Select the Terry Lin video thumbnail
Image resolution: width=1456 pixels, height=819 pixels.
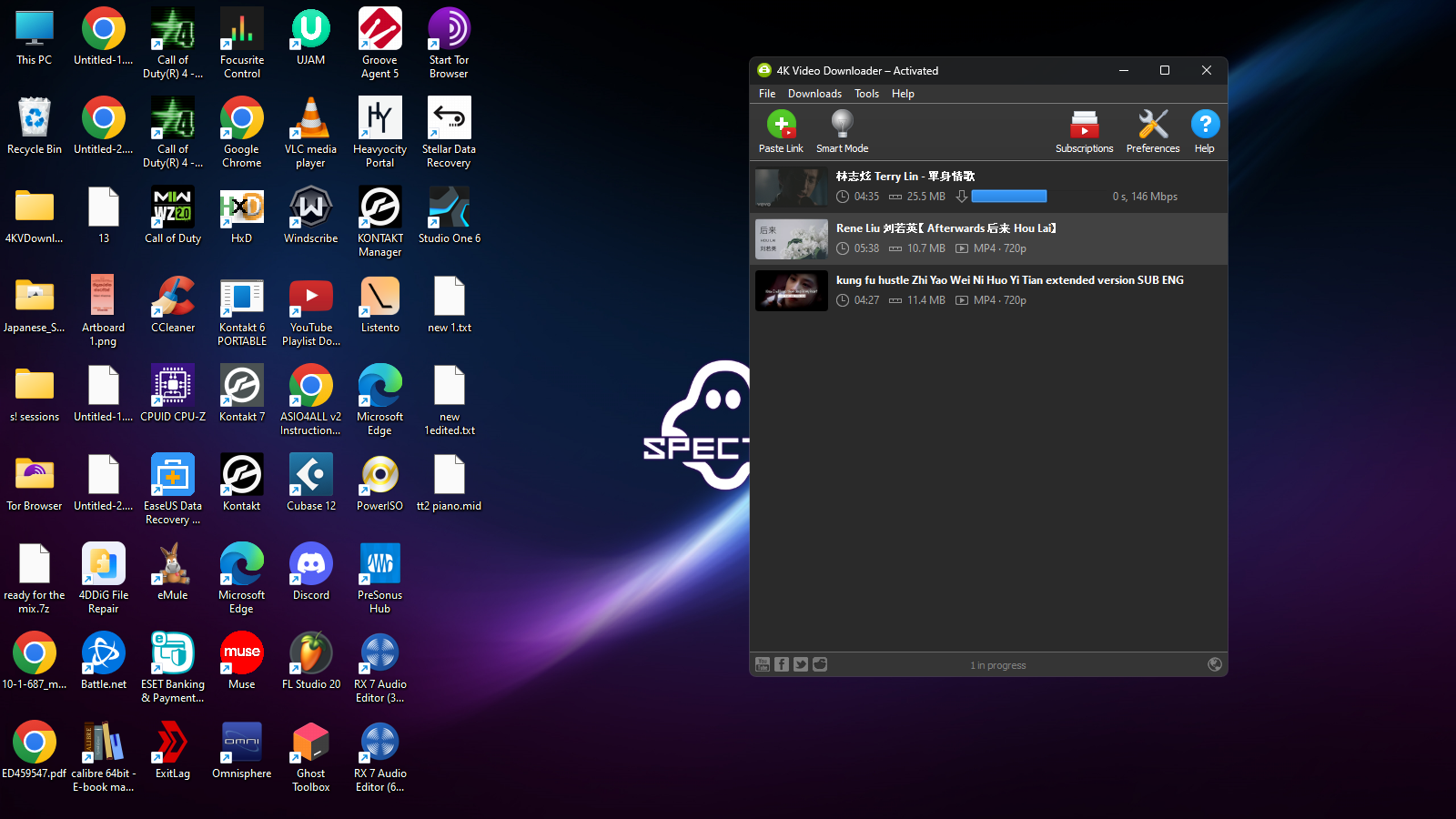(792, 187)
